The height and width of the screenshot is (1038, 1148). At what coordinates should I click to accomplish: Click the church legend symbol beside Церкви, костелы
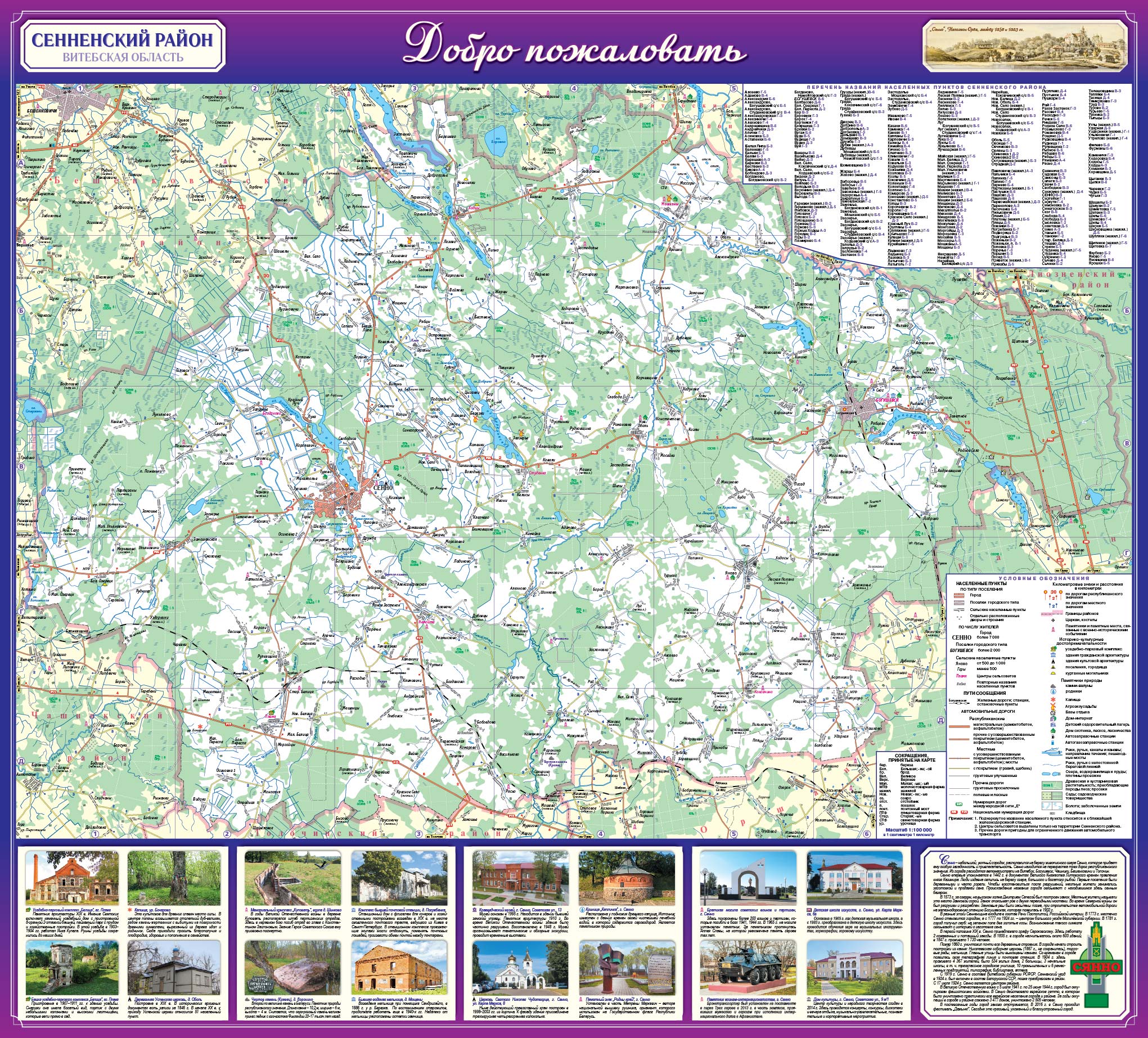pos(1053,621)
